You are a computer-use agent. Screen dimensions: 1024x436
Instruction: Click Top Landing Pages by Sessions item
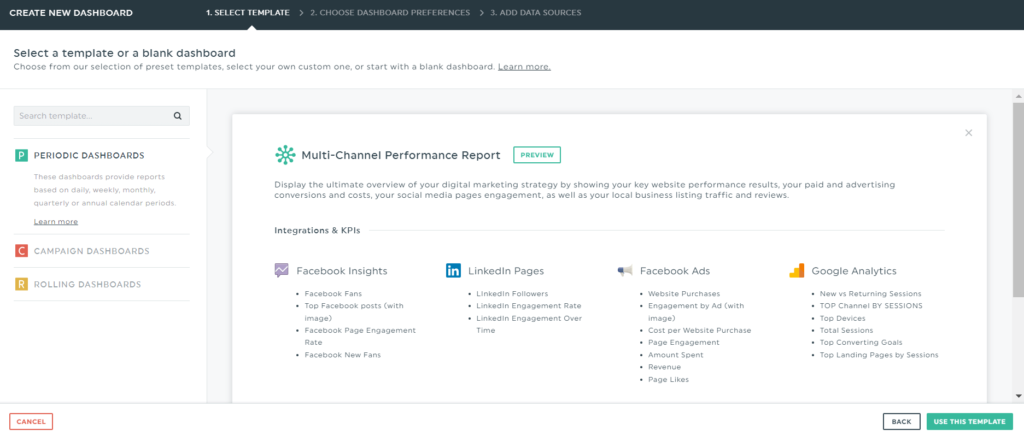[879, 355]
